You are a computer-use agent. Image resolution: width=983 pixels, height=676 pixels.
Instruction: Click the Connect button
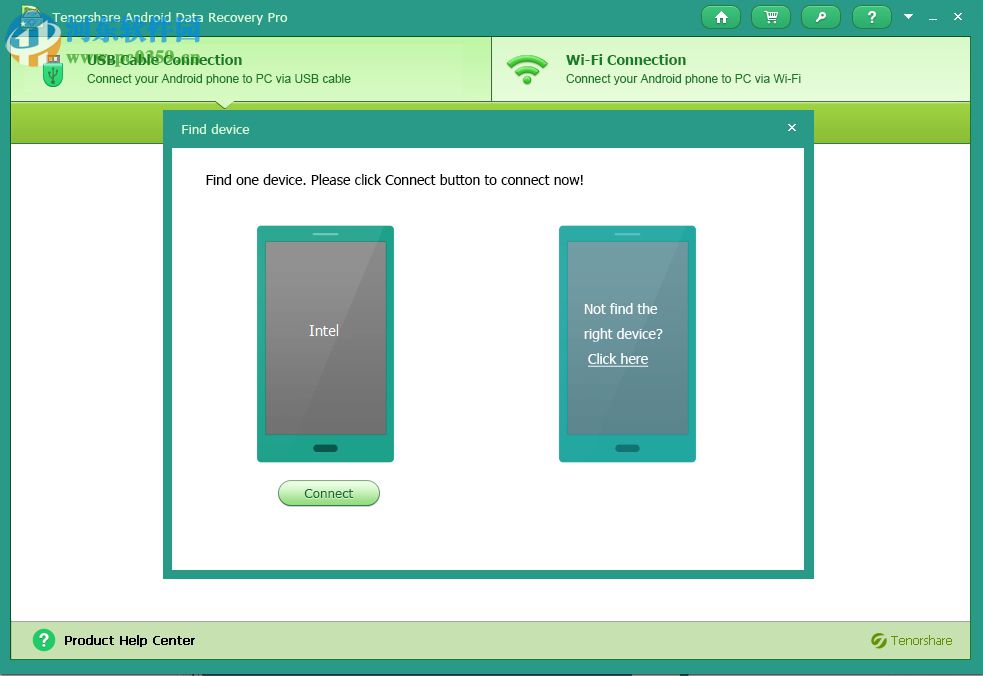[x=328, y=493]
